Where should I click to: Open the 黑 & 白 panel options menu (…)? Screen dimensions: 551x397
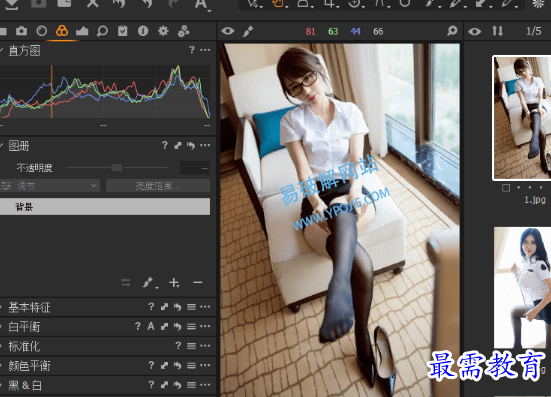pyautogui.click(x=205, y=385)
